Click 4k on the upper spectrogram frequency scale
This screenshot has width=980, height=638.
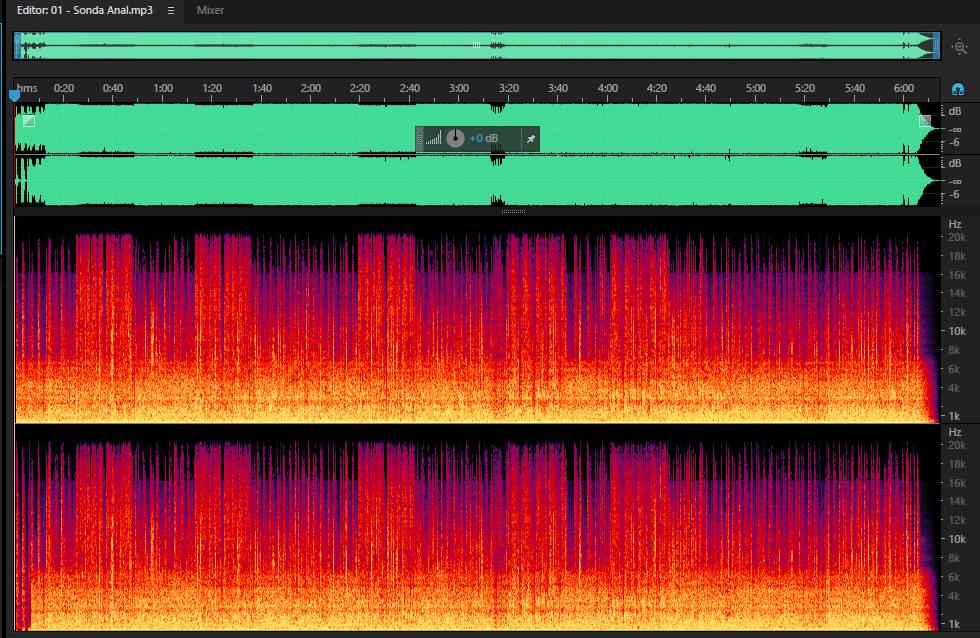pos(954,388)
